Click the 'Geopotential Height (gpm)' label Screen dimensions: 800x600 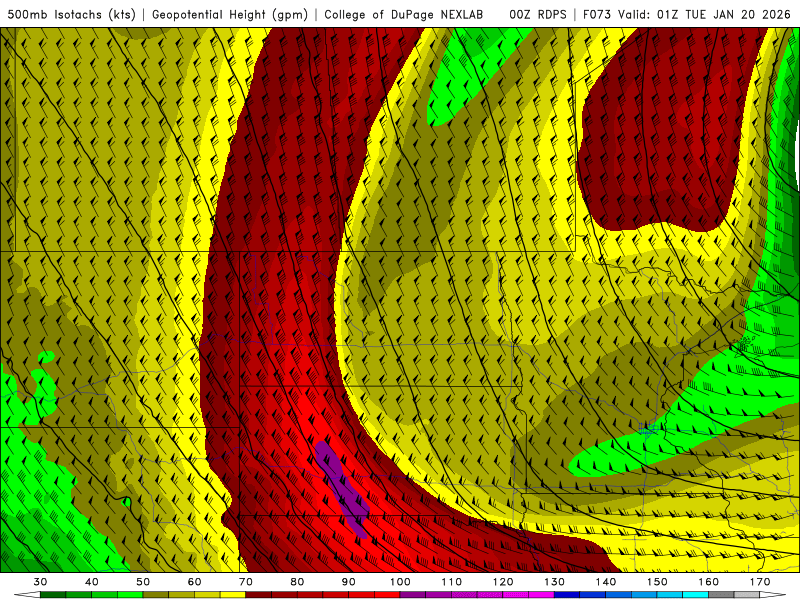click(x=230, y=14)
